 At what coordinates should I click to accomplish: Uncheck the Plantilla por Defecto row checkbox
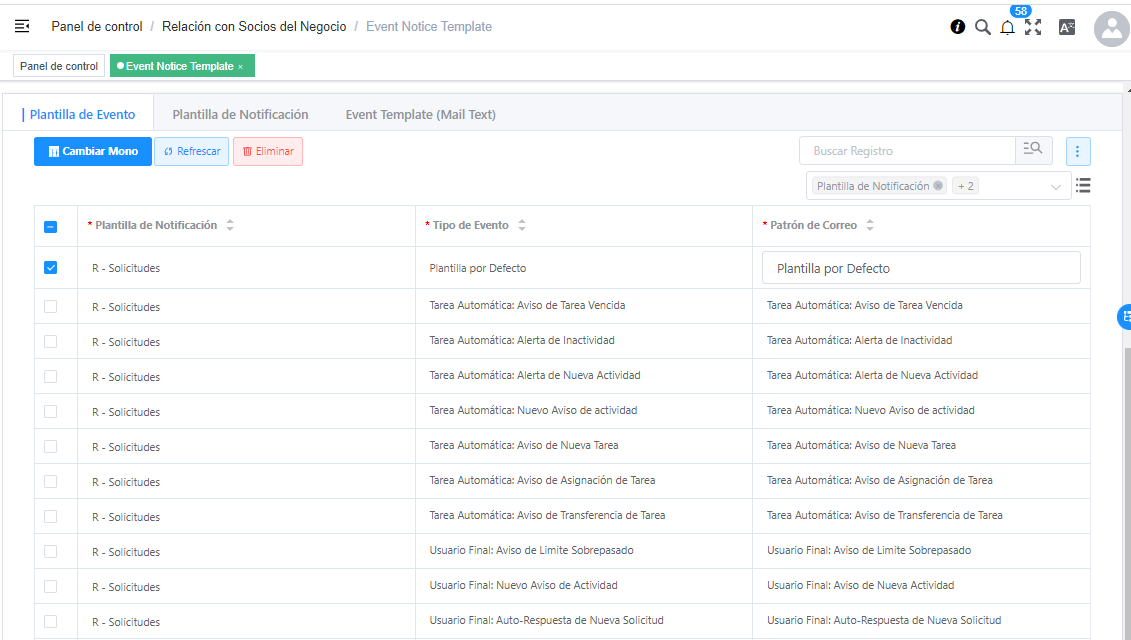click(51, 268)
